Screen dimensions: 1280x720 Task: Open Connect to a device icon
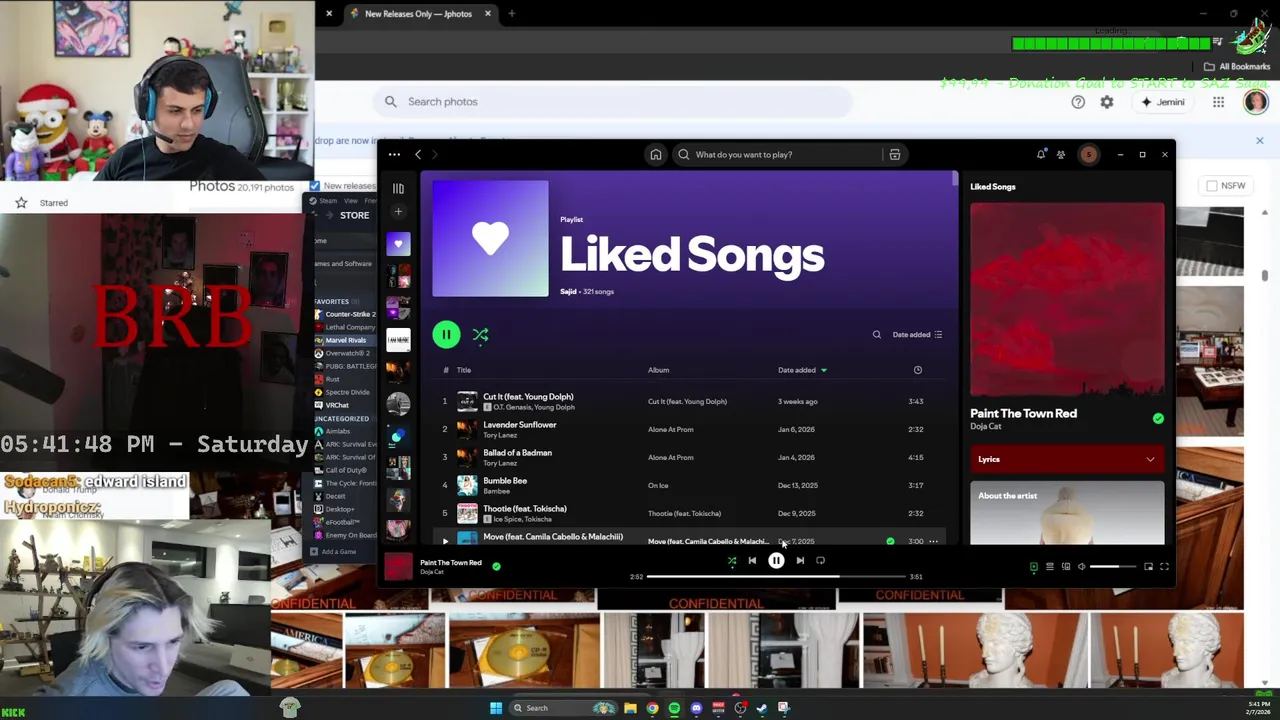point(1066,567)
